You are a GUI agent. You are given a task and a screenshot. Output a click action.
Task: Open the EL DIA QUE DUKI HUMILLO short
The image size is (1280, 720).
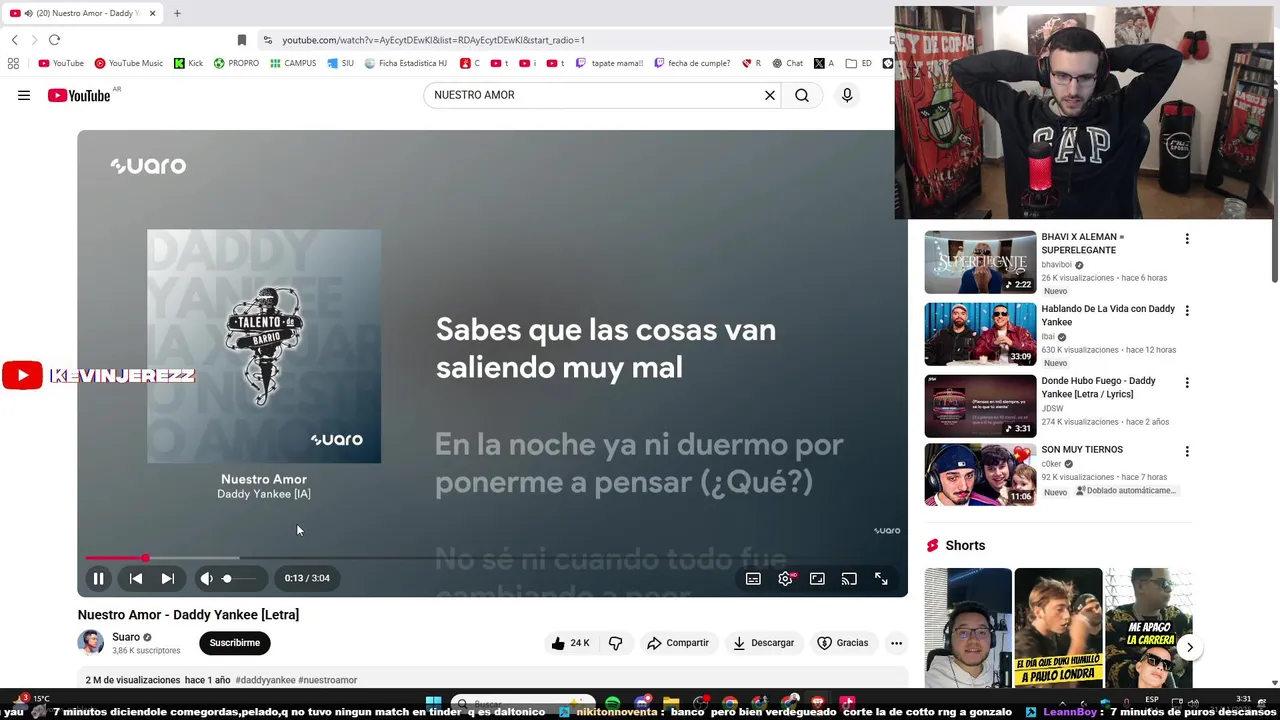pos(1058,628)
